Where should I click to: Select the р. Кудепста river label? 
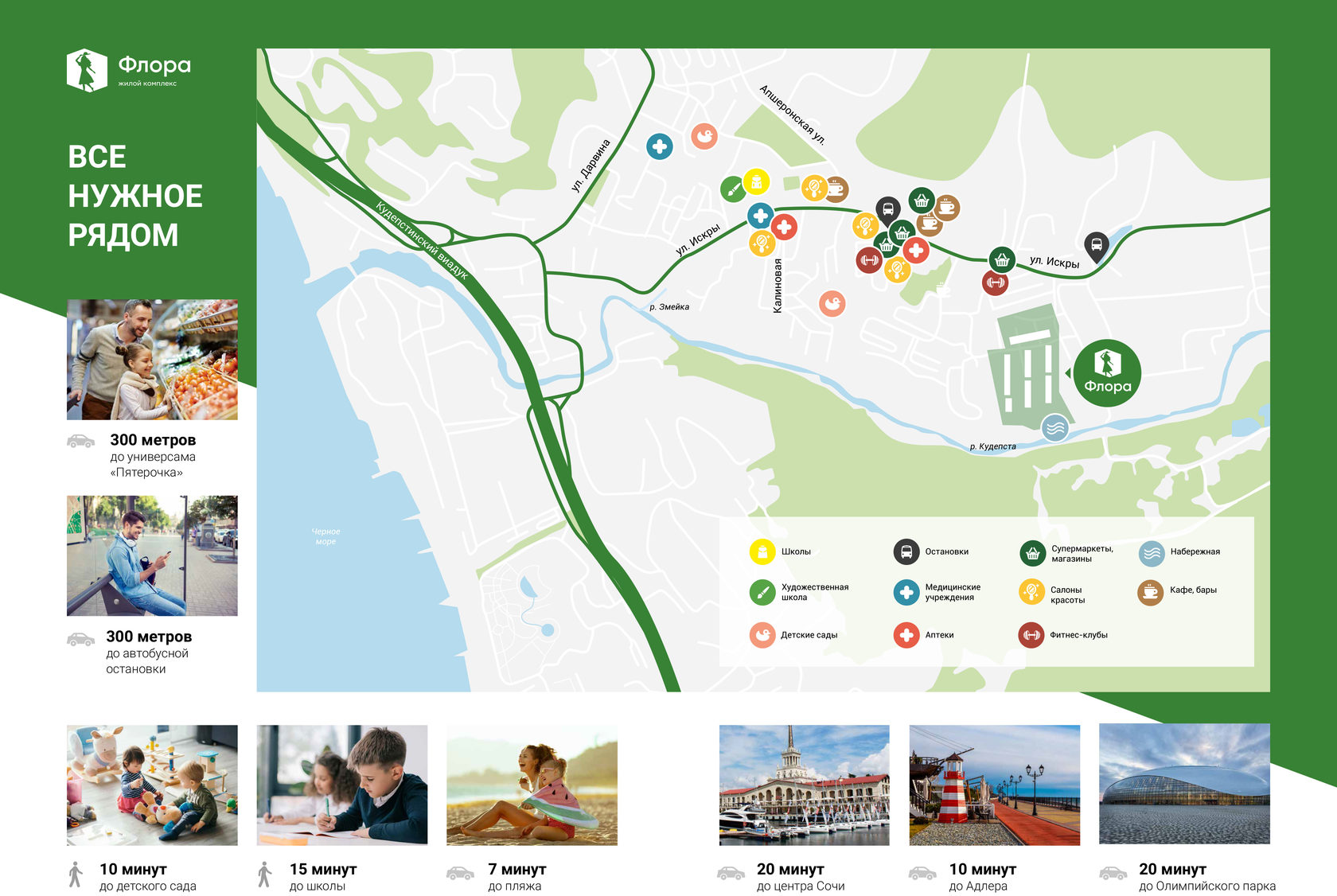coord(993,446)
